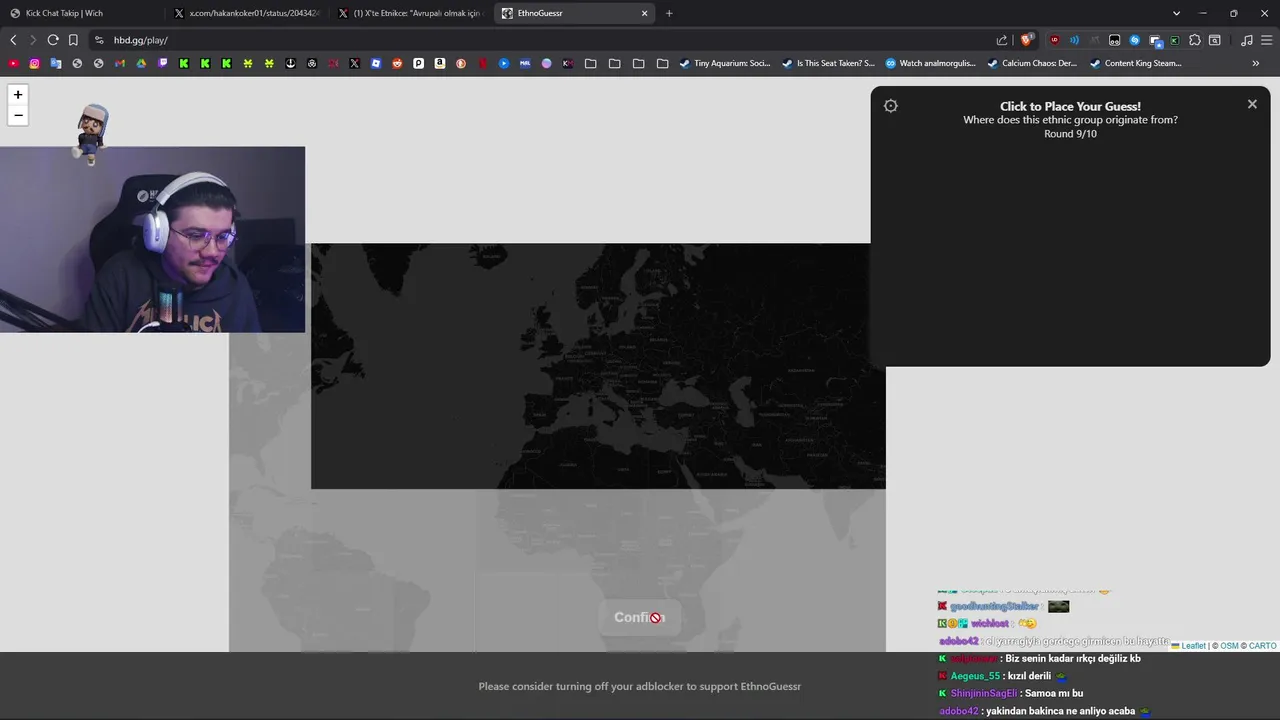
Task: Open the sidebar search panel icon
Action: pyautogui.click(x=1214, y=40)
